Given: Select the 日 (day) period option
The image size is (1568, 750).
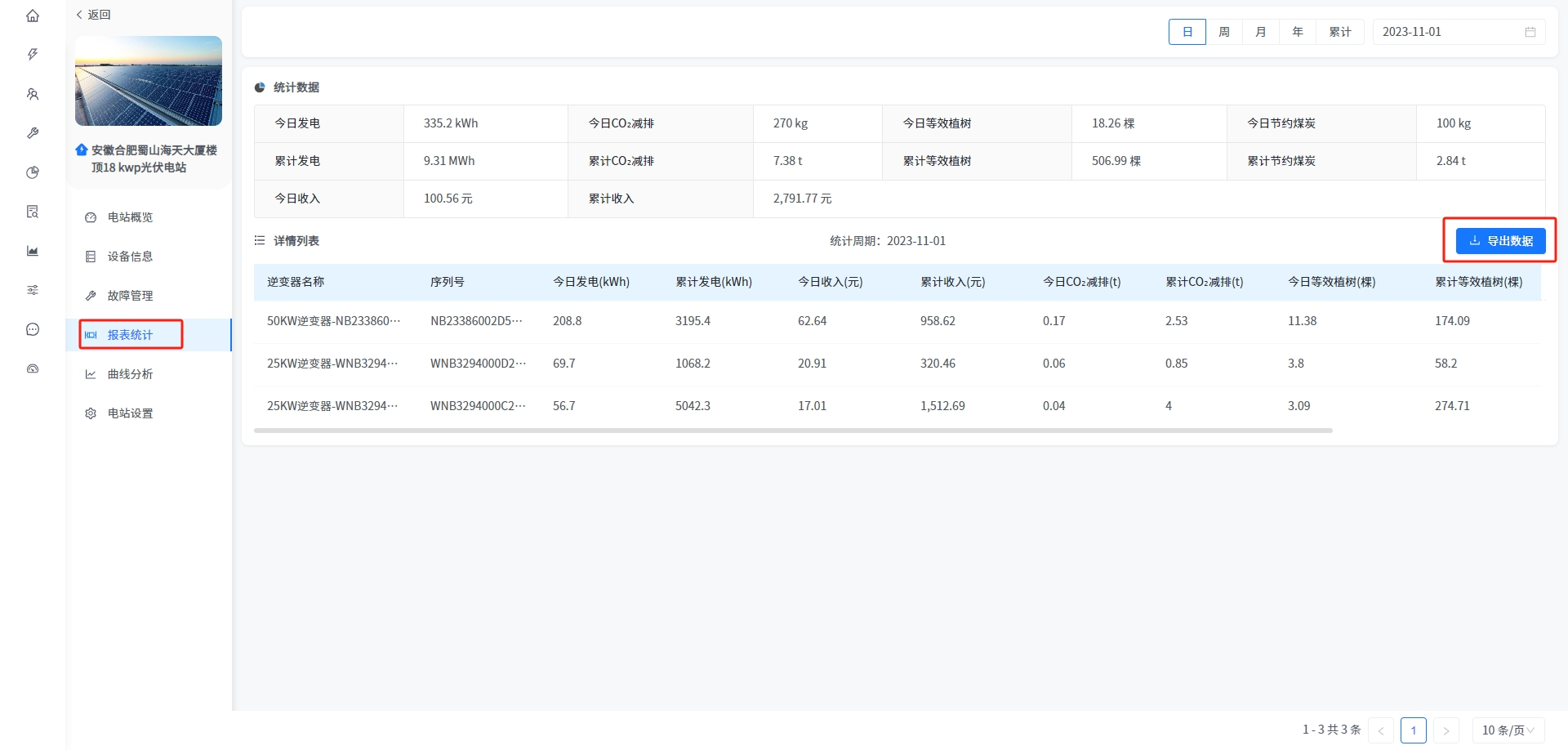Looking at the screenshot, I should click(x=1187, y=32).
